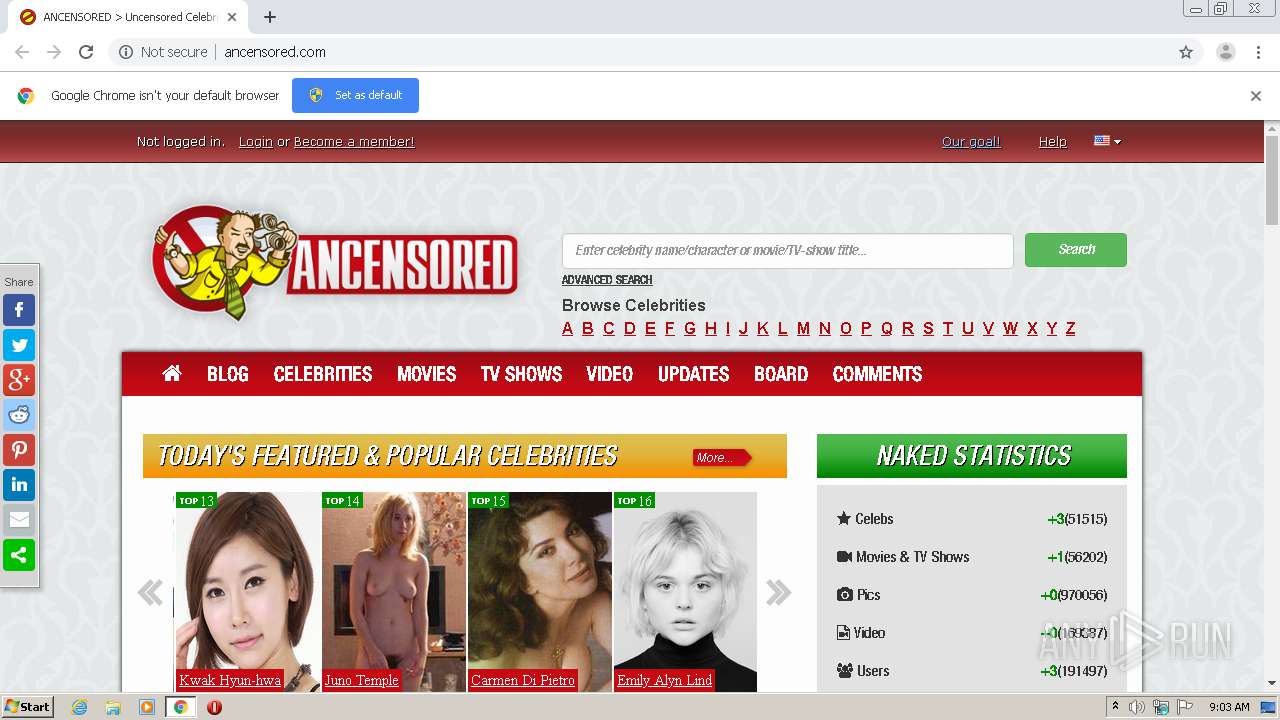Viewport: 1280px width, 720px height.
Task: Open Kwak Hyun-hwa name link
Action: 230,680
